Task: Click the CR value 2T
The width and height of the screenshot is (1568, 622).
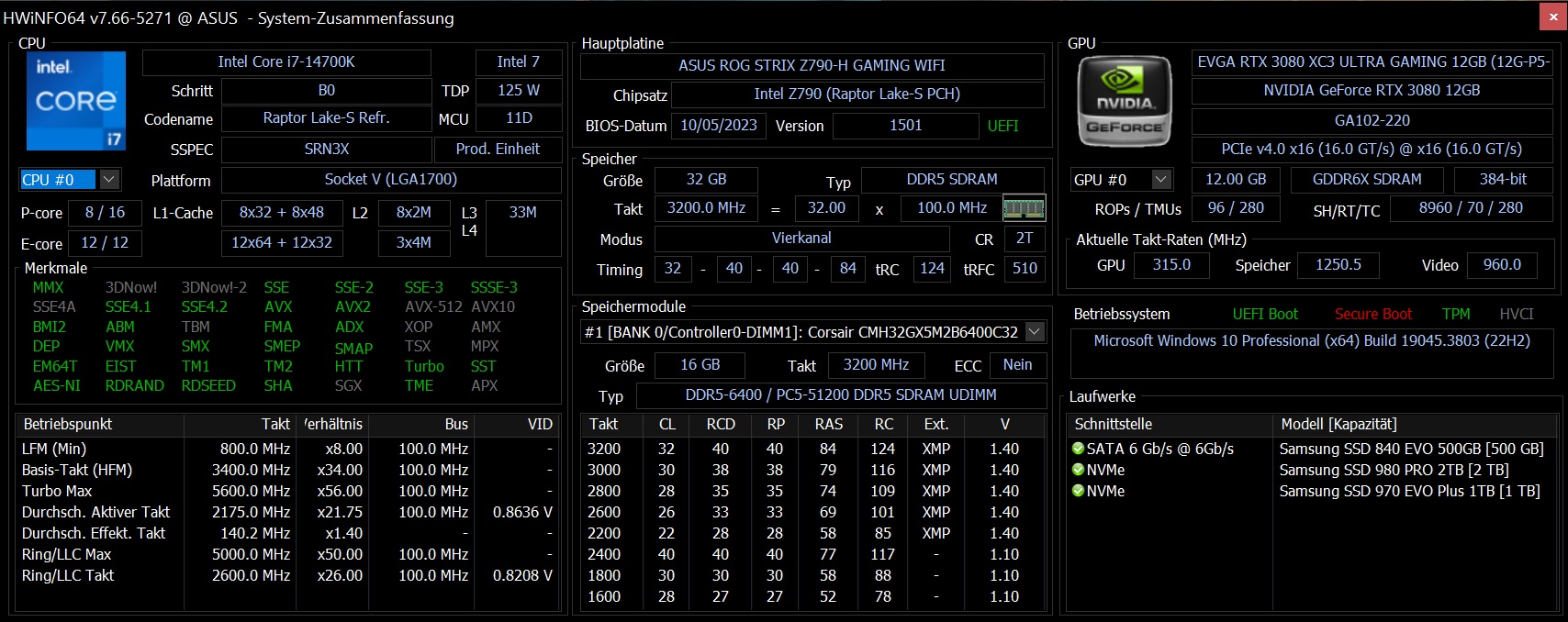Action: pyautogui.click(x=1025, y=239)
